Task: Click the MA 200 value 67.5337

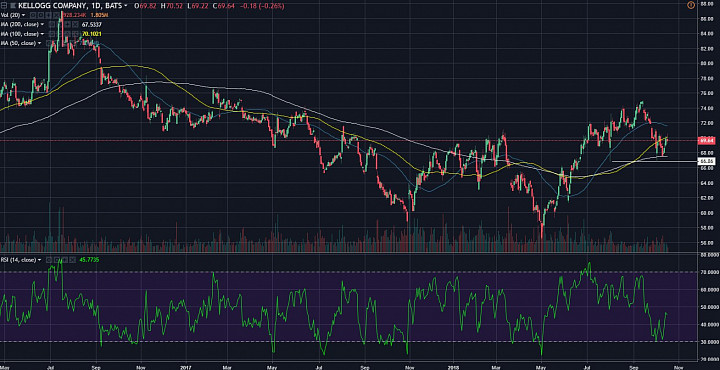Action: 91,24
